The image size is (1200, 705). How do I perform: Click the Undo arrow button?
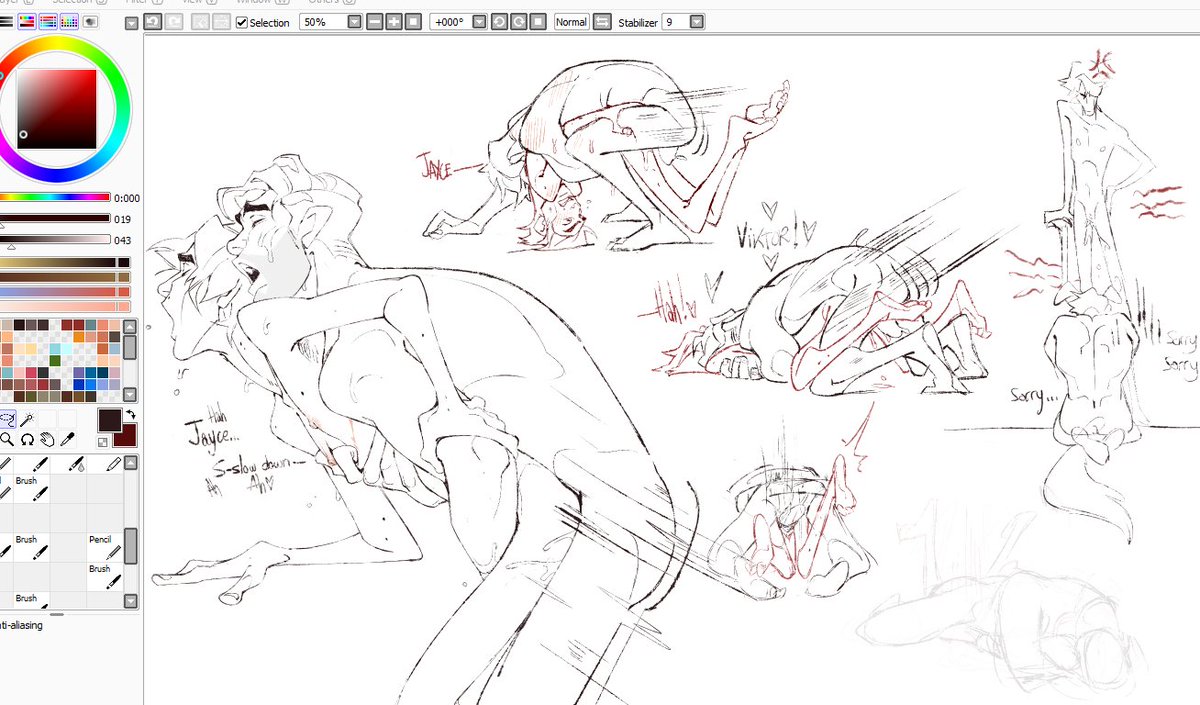point(153,21)
